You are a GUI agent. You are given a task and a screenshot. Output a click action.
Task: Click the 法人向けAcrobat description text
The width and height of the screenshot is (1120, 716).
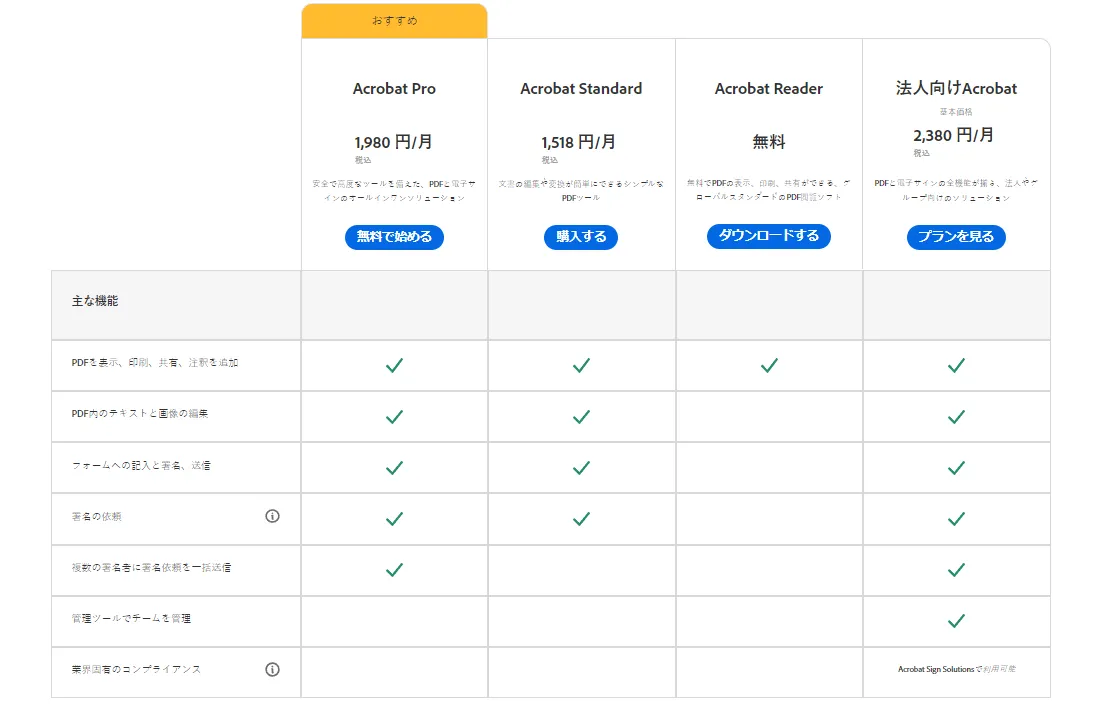point(956,190)
